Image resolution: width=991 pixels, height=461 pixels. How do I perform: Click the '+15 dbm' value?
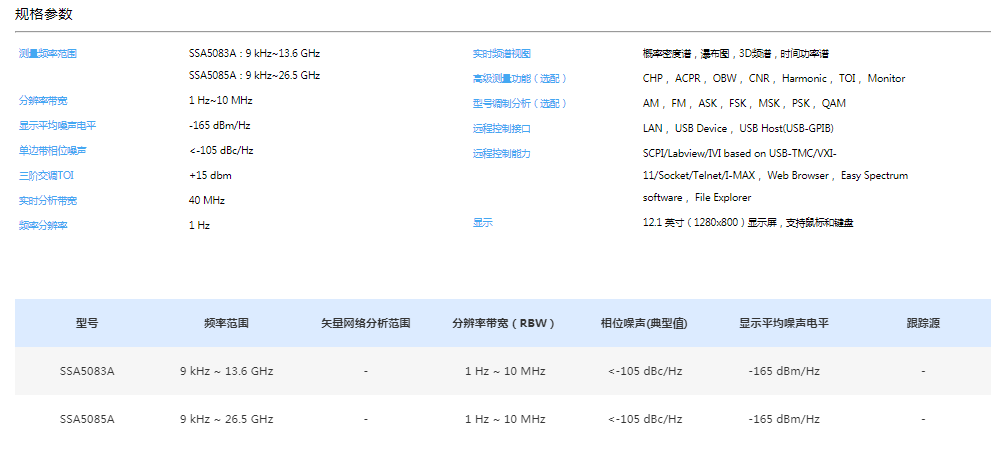coord(210,176)
